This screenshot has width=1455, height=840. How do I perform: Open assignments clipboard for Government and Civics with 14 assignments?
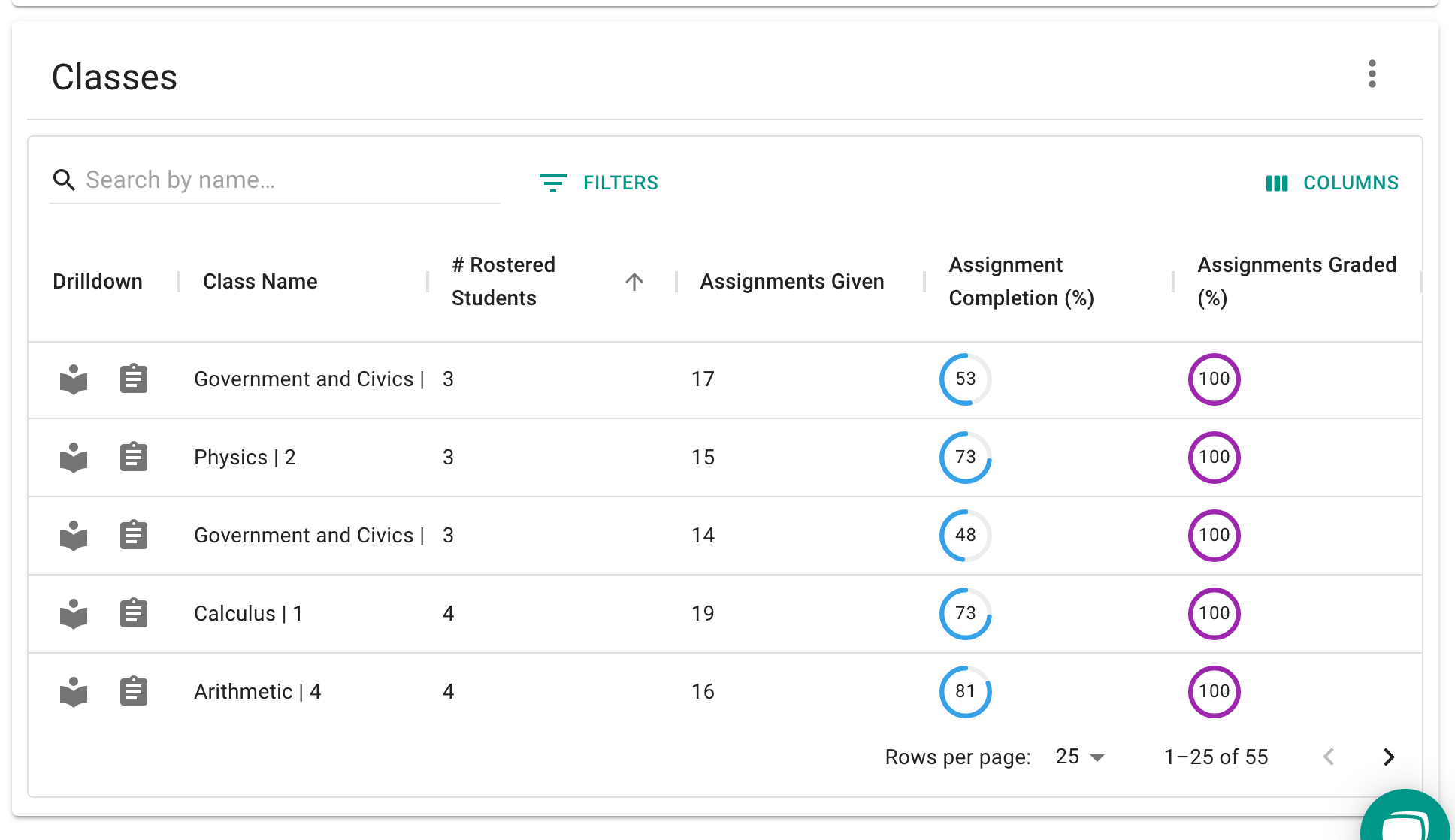pos(134,535)
